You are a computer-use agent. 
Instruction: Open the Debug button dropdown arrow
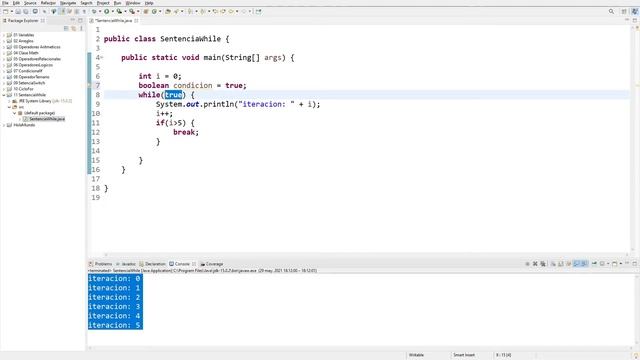pos(100,11)
